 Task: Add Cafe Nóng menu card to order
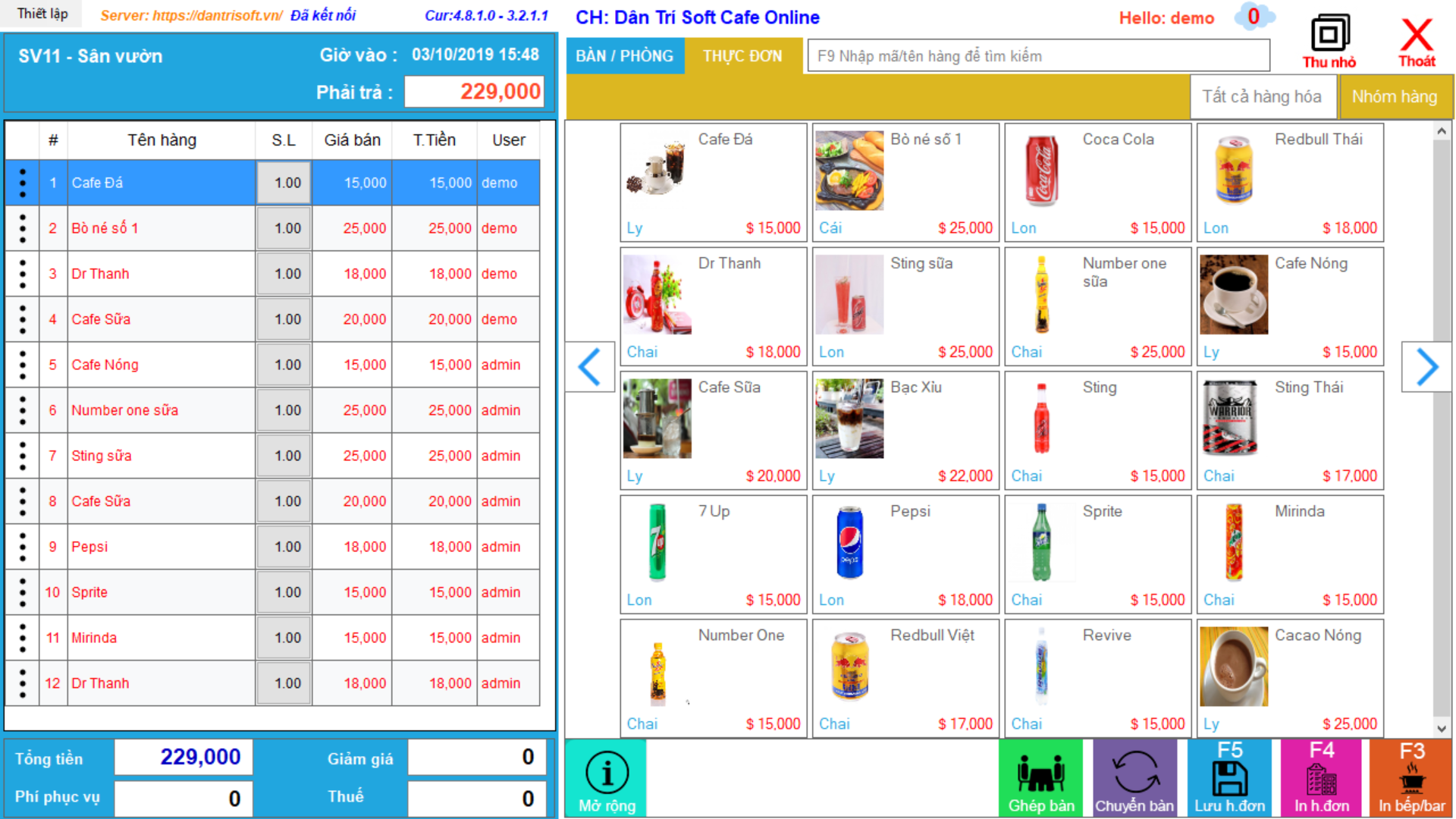[x=1290, y=306]
